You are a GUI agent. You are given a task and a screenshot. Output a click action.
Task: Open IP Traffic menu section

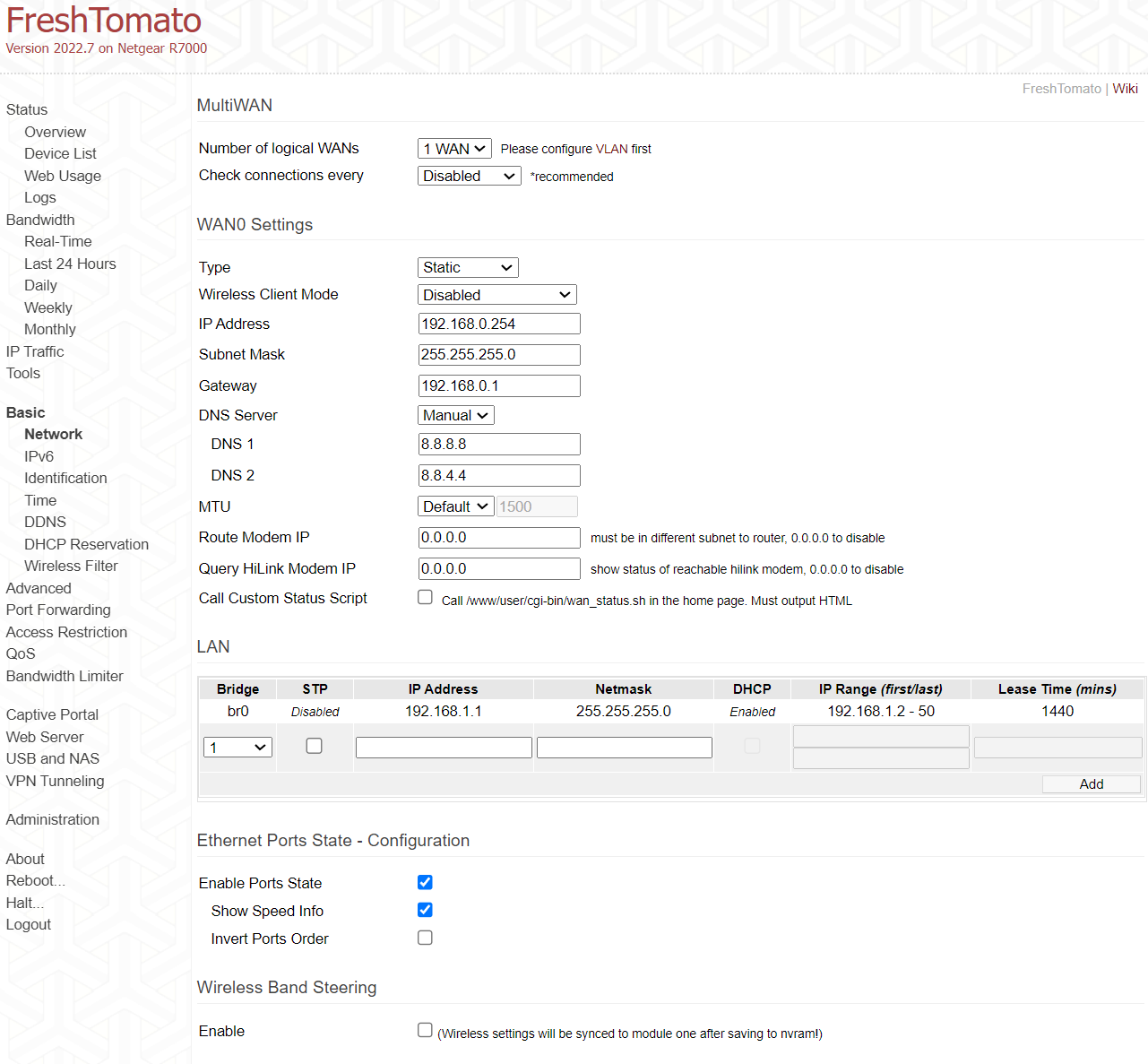35,351
